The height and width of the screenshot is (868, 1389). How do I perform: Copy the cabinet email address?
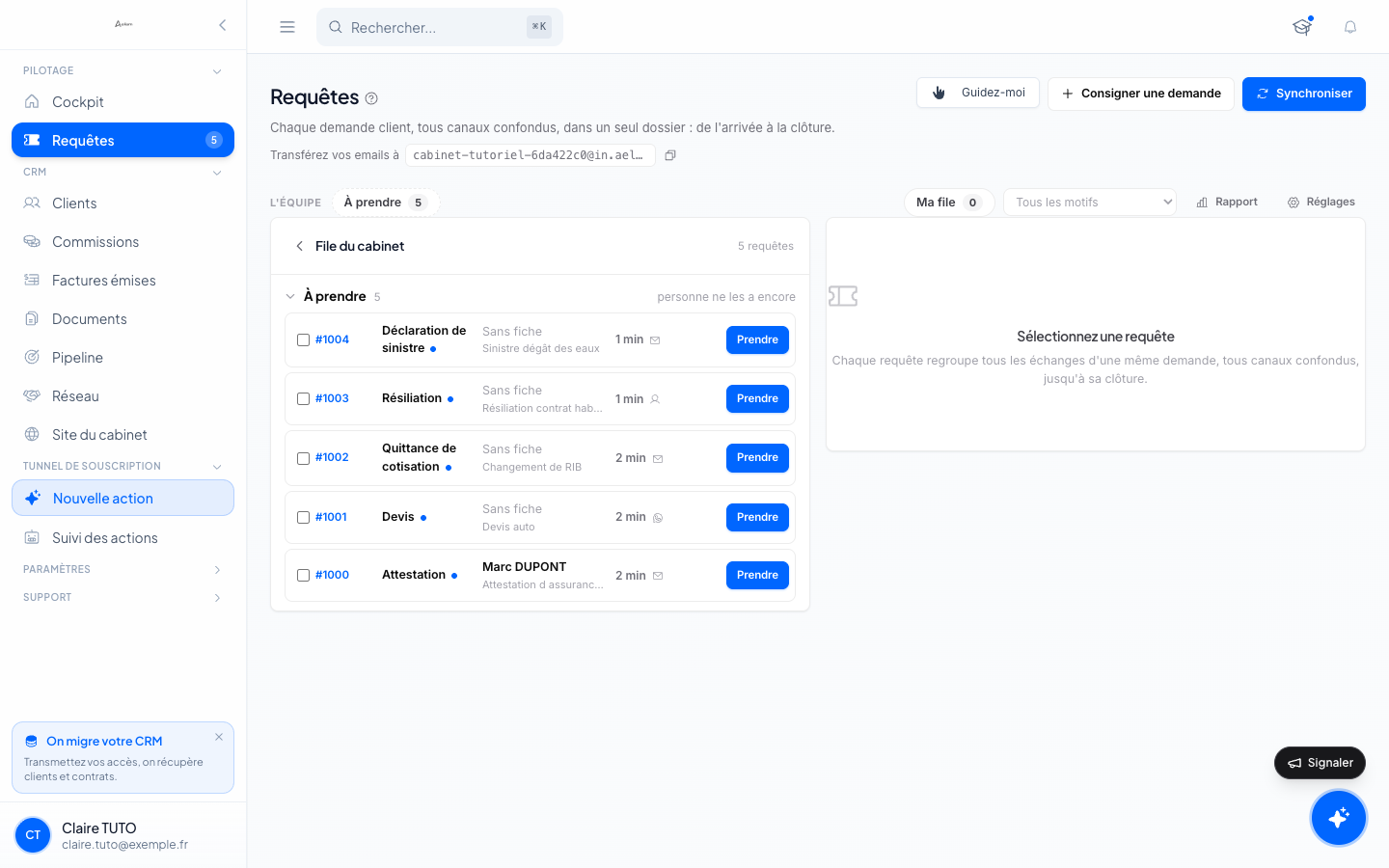click(670, 155)
